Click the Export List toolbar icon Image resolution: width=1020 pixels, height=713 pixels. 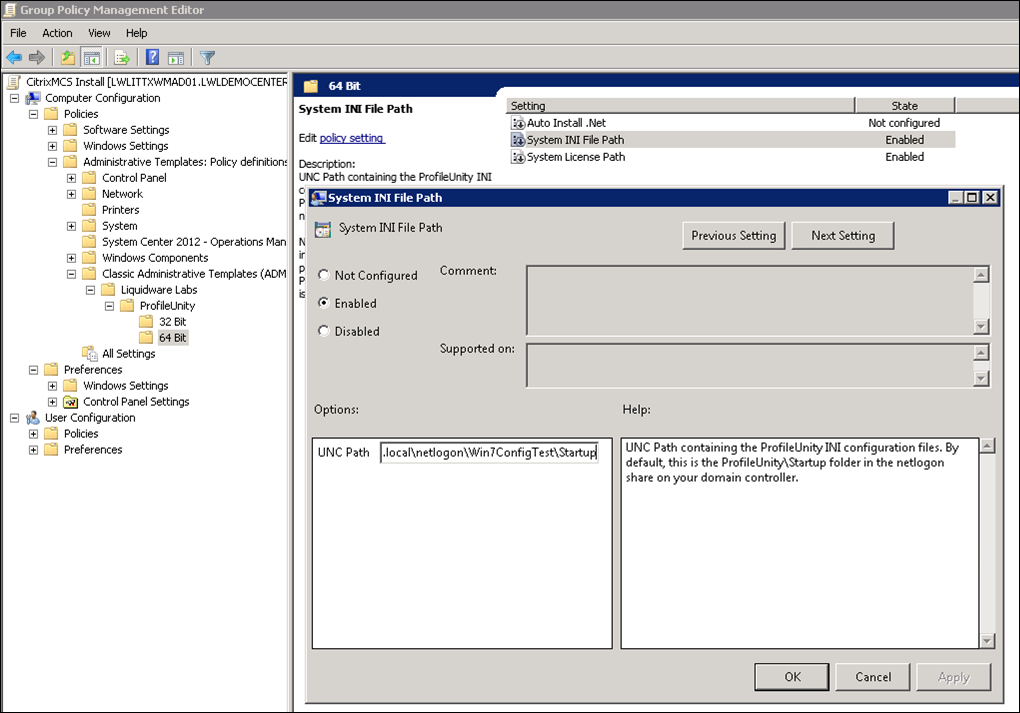[x=122, y=58]
